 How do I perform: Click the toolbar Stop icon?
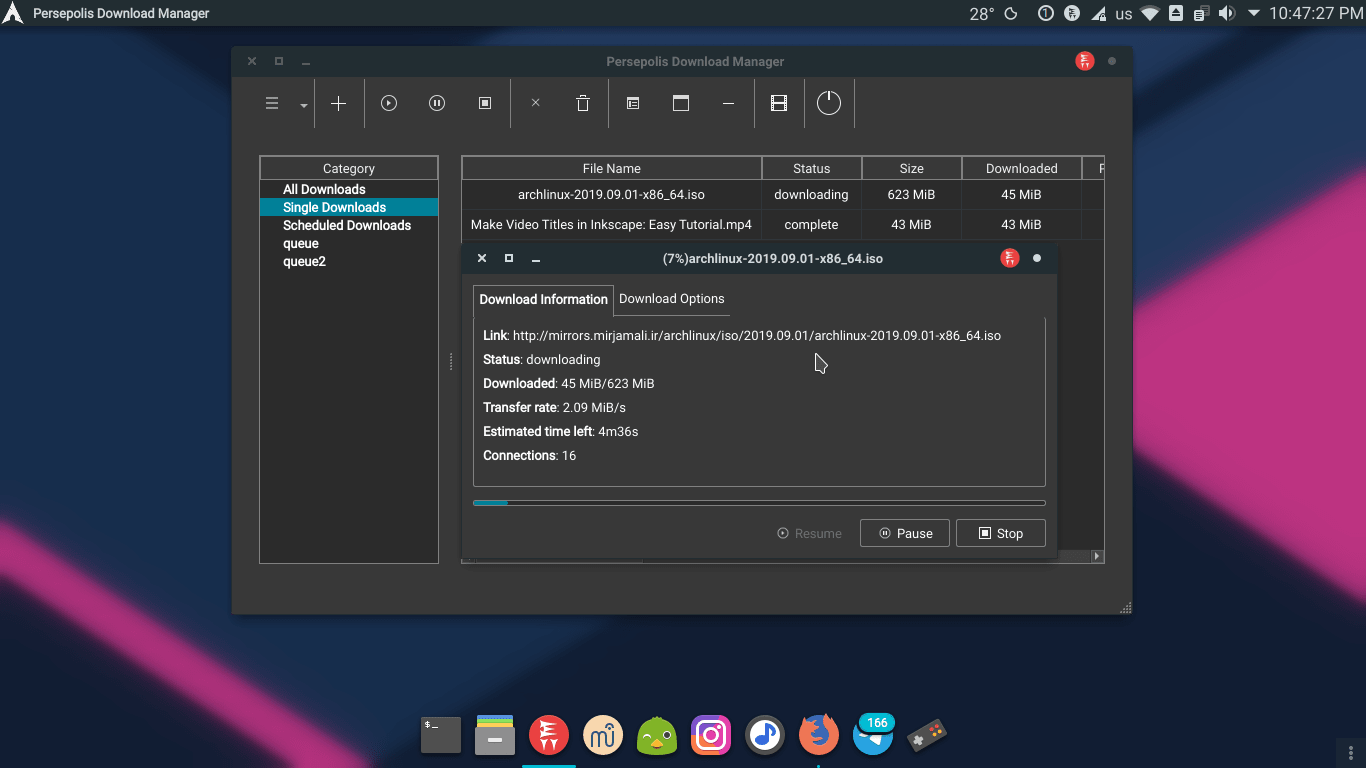coord(485,103)
